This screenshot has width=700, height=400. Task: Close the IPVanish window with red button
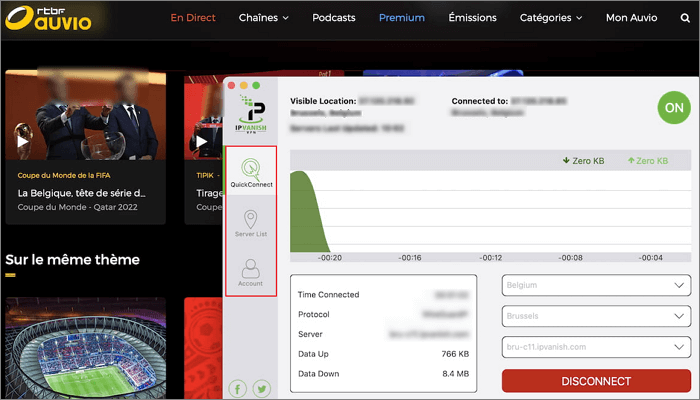(231, 85)
